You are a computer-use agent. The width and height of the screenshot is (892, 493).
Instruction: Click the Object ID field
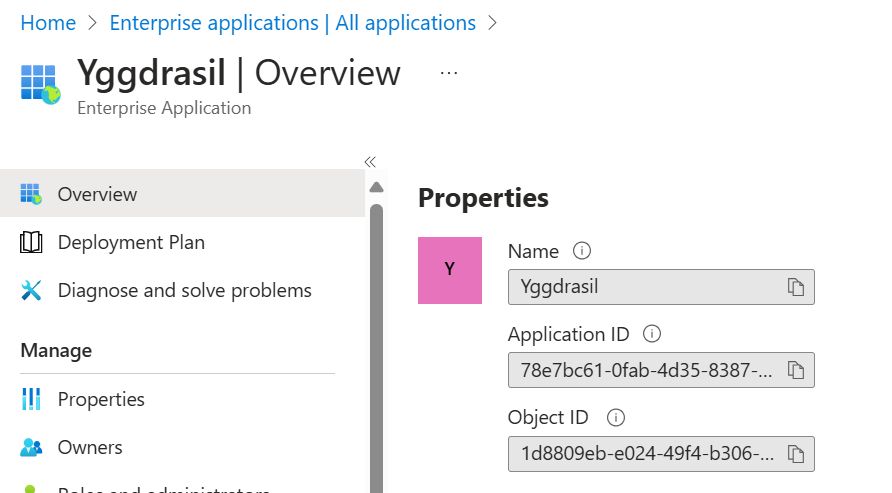point(661,454)
